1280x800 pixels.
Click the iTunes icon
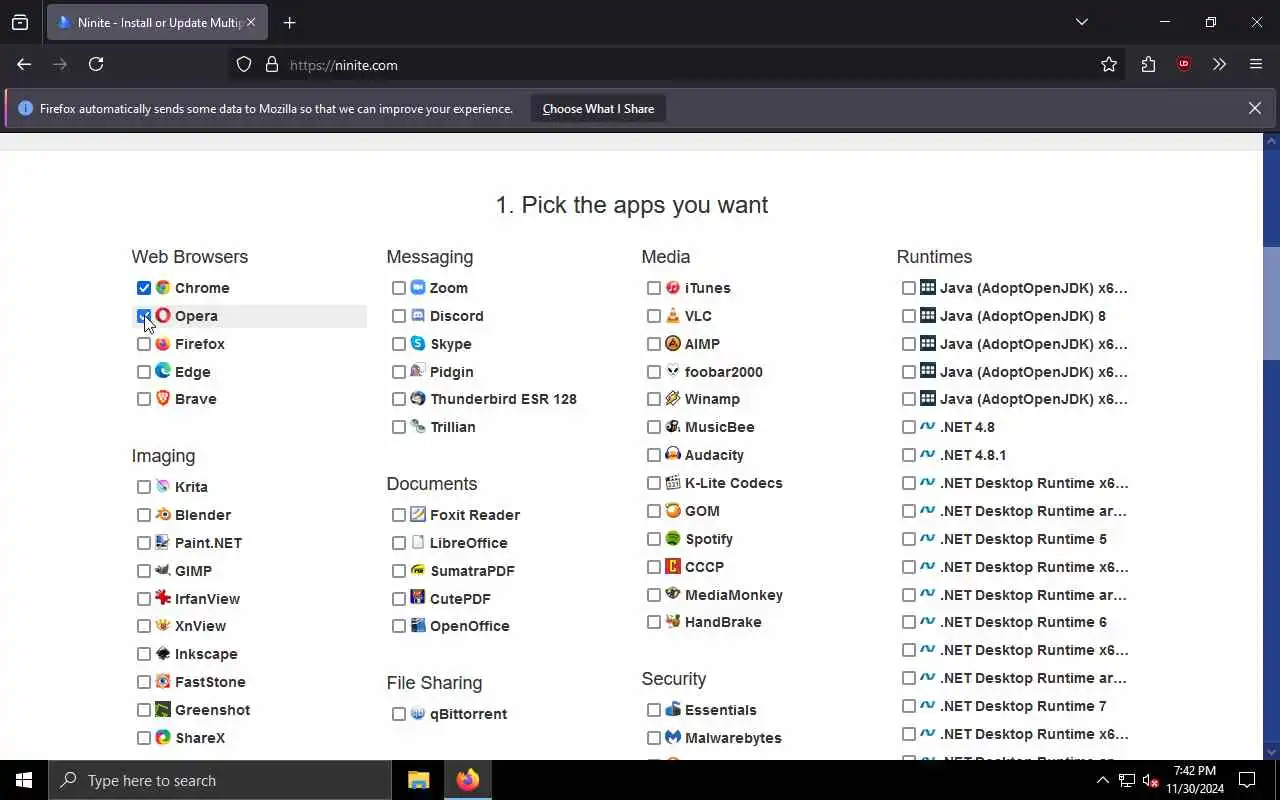point(673,288)
